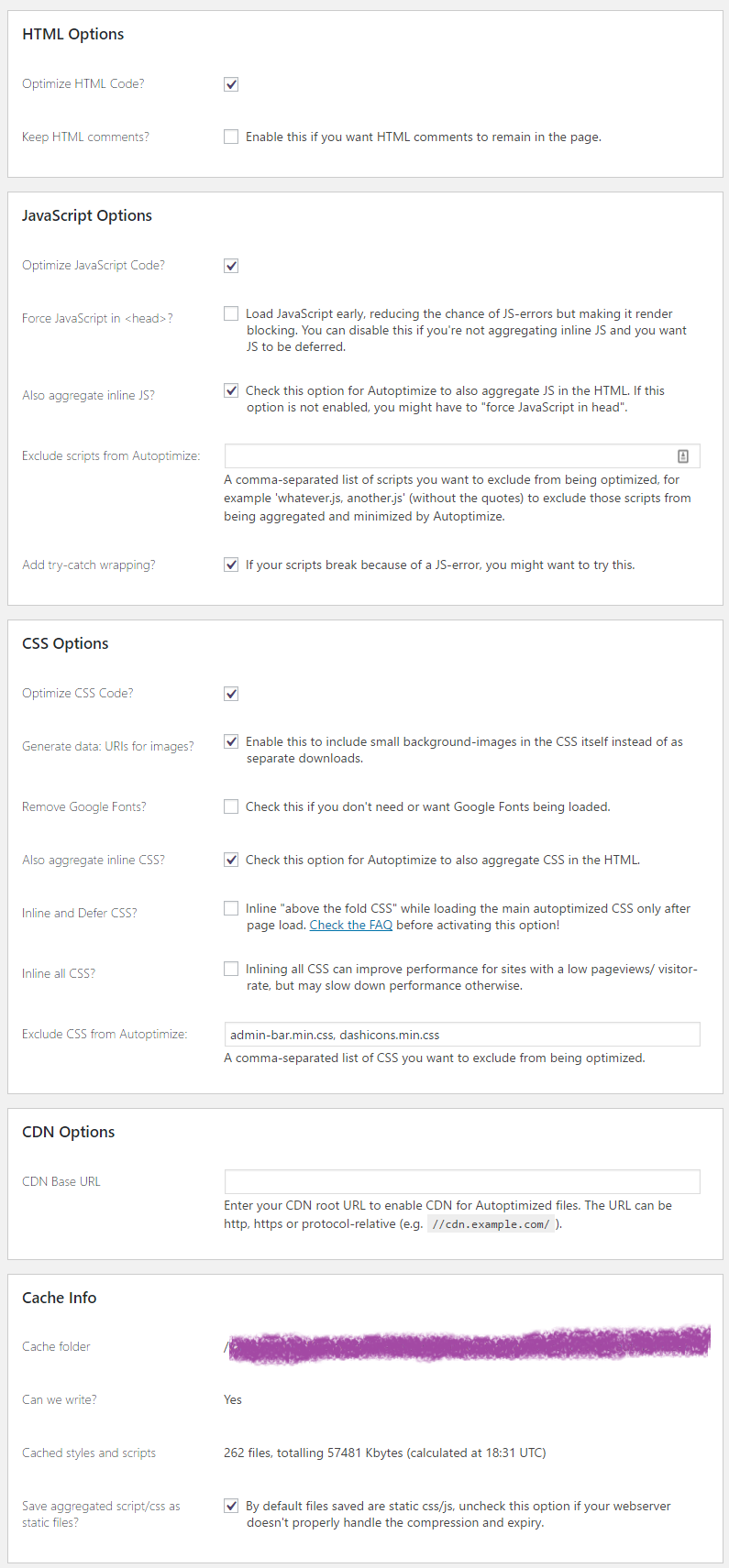Enable Keep HTML comments option
Screen dimensions: 729x1568
[231, 137]
